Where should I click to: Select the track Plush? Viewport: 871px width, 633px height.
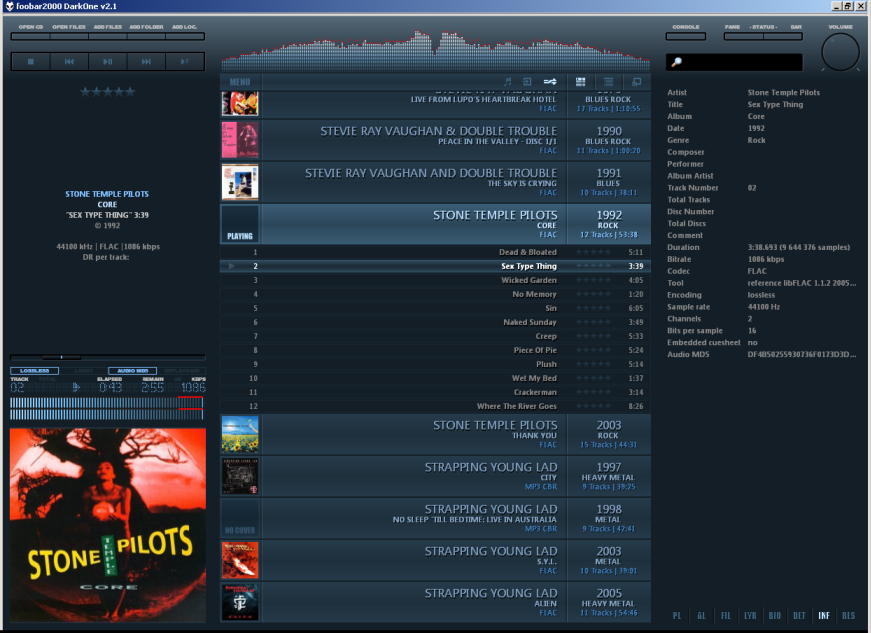point(436,364)
